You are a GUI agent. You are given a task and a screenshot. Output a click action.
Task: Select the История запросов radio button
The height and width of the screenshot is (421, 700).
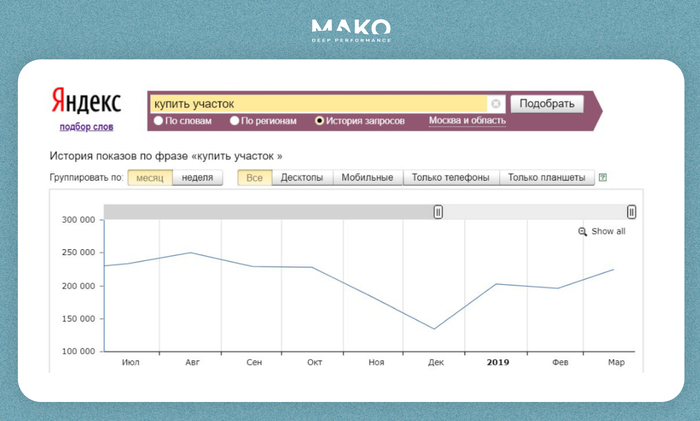(320, 121)
